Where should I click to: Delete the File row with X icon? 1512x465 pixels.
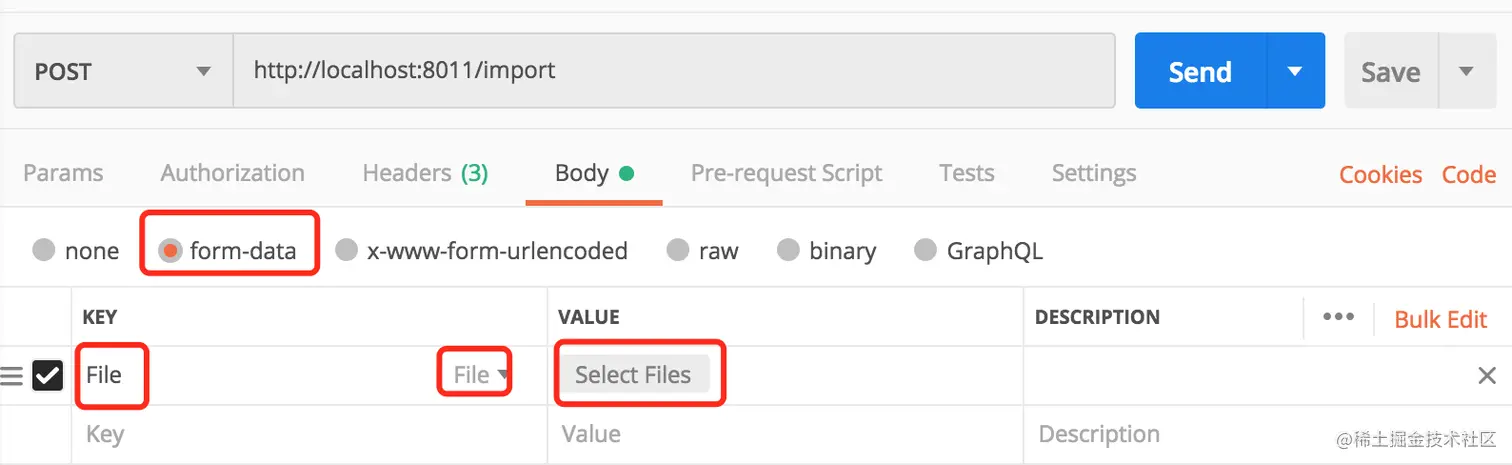1487,376
